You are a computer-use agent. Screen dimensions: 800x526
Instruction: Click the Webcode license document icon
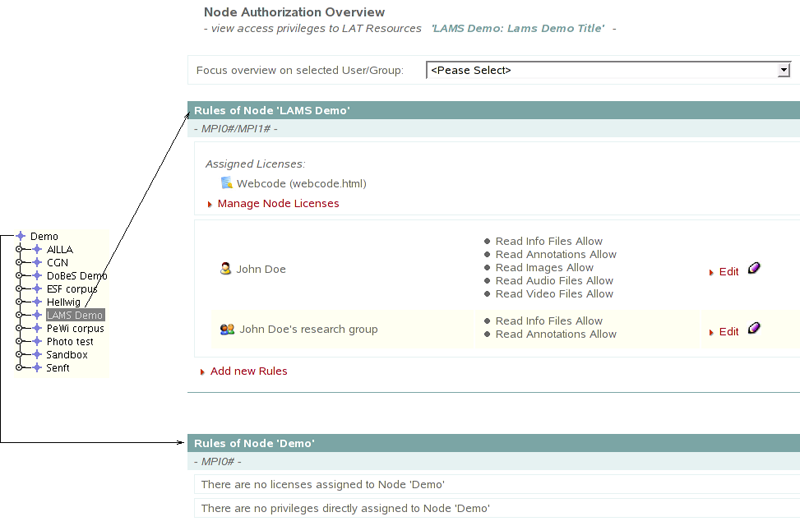click(227, 183)
